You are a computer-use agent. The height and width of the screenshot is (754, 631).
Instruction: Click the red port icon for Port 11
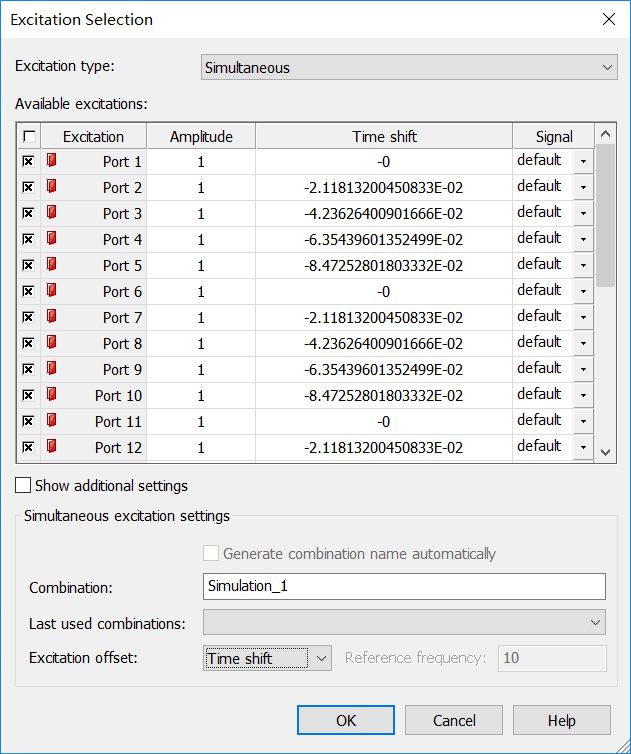click(x=51, y=420)
